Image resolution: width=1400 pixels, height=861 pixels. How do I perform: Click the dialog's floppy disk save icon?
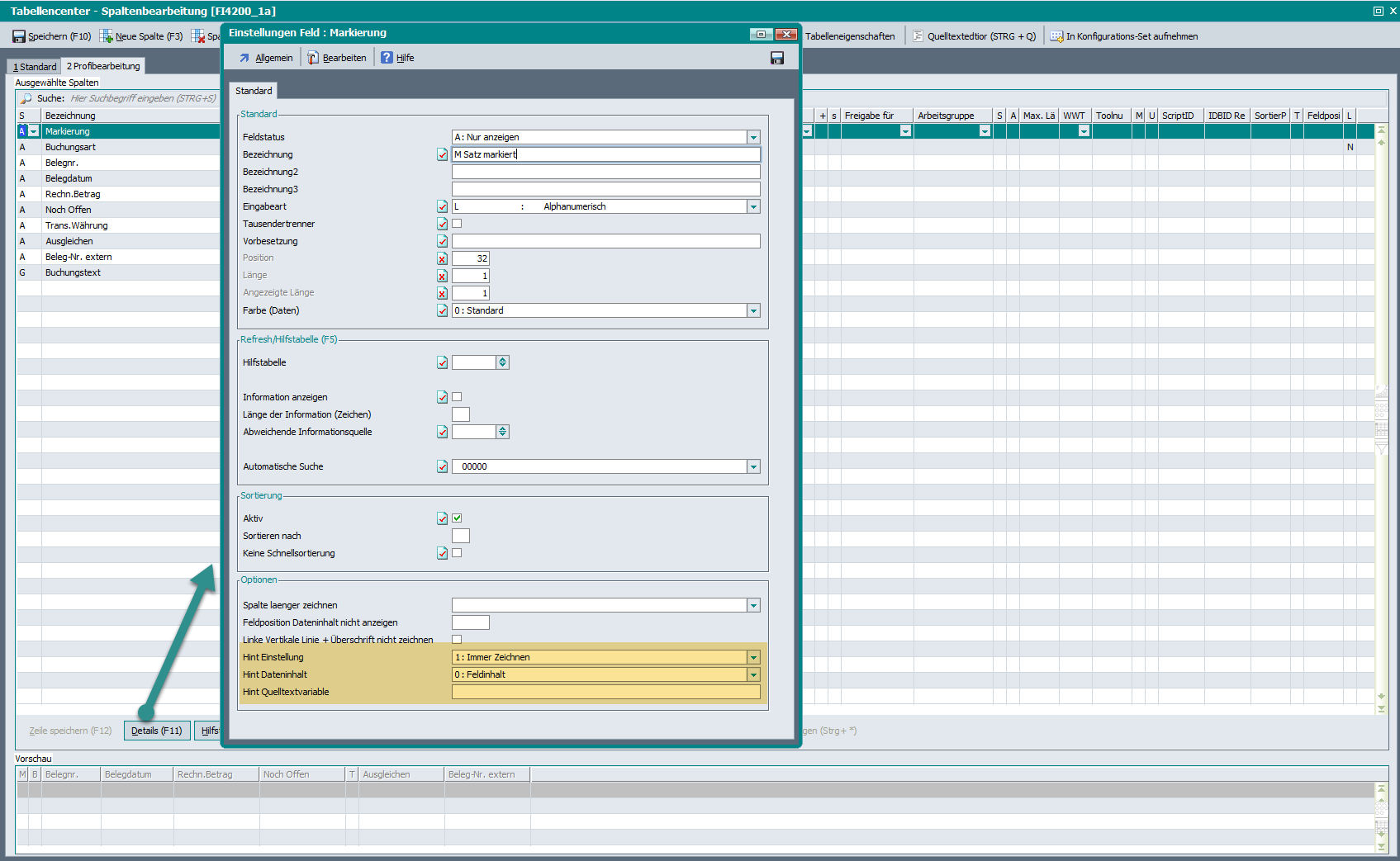[x=776, y=58]
